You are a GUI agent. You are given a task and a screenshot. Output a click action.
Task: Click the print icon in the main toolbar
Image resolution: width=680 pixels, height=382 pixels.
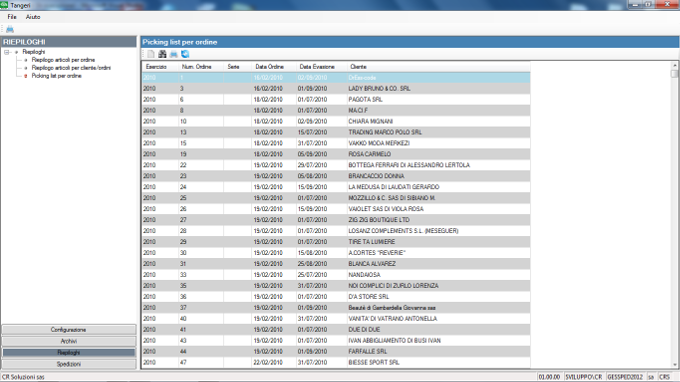coord(10,29)
